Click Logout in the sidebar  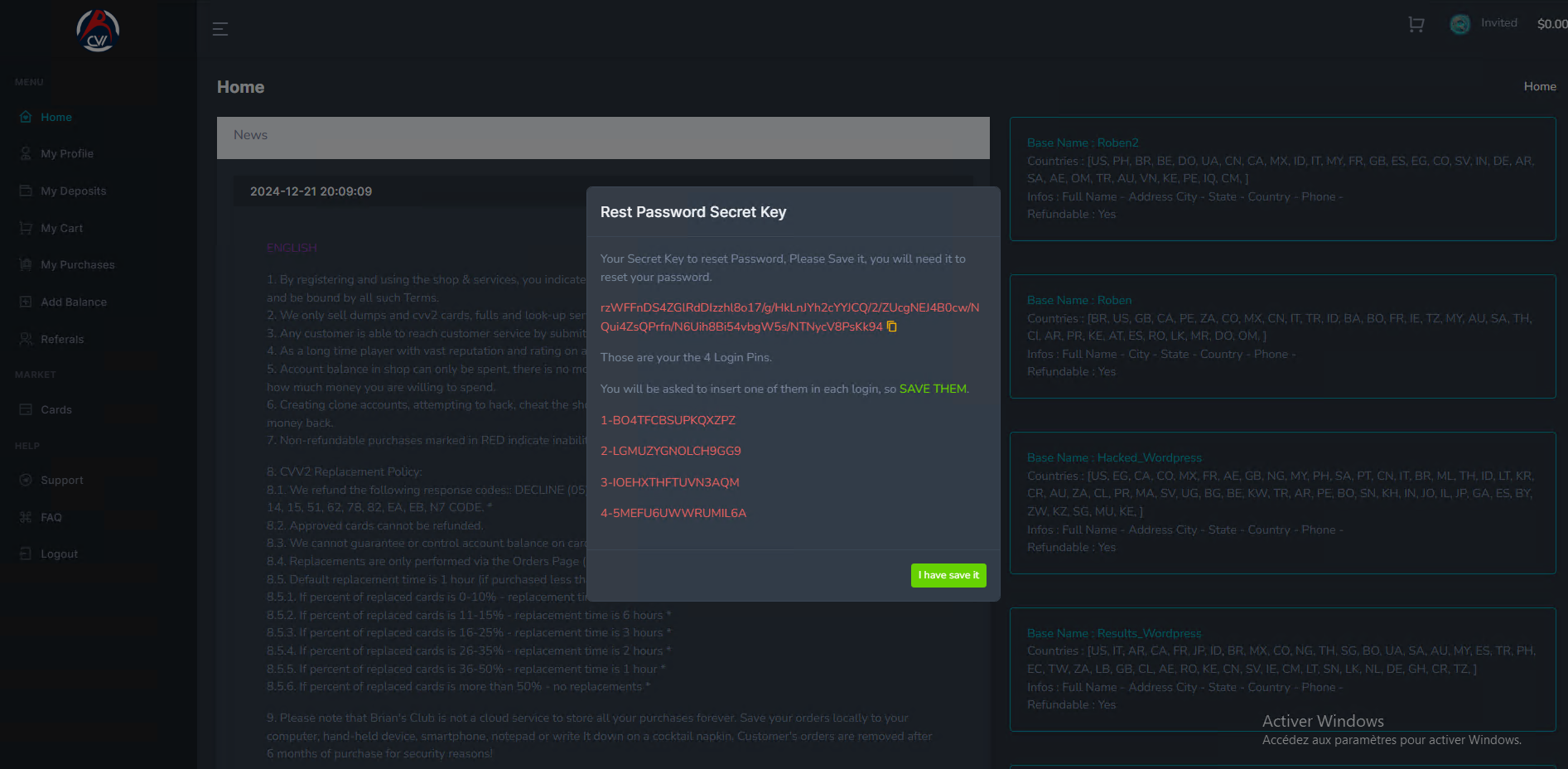(60, 554)
